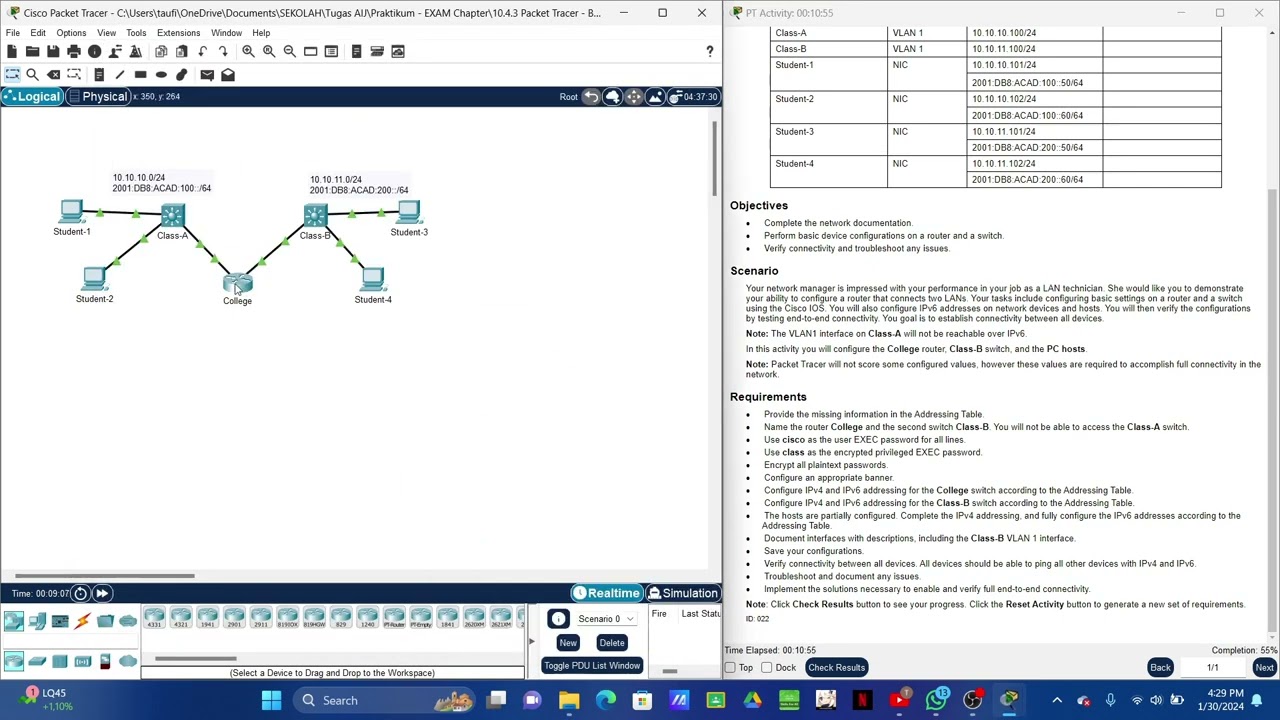Click Power Cycle Devices icon near Time
The width and height of the screenshot is (1280, 720).
(x=80, y=593)
